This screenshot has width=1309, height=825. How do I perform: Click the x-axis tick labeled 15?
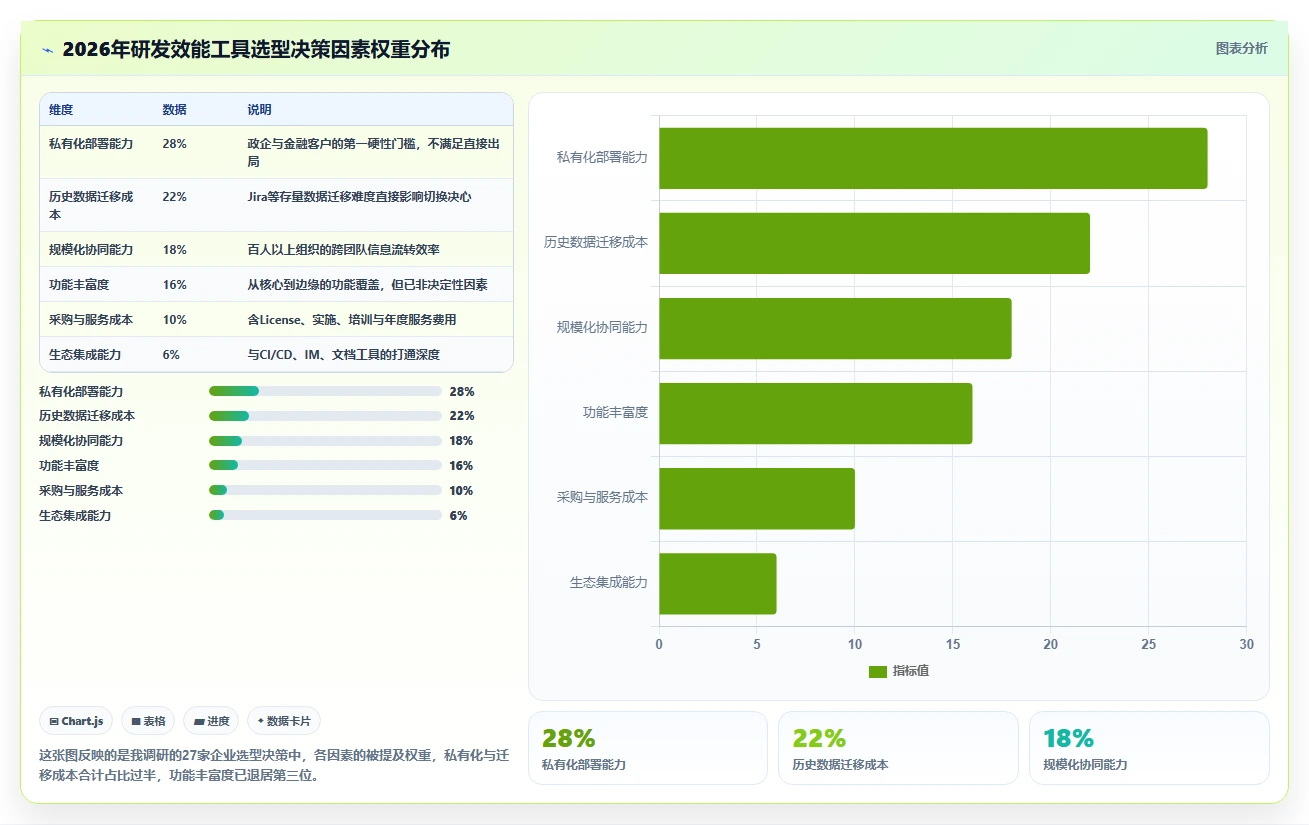[x=952, y=645]
